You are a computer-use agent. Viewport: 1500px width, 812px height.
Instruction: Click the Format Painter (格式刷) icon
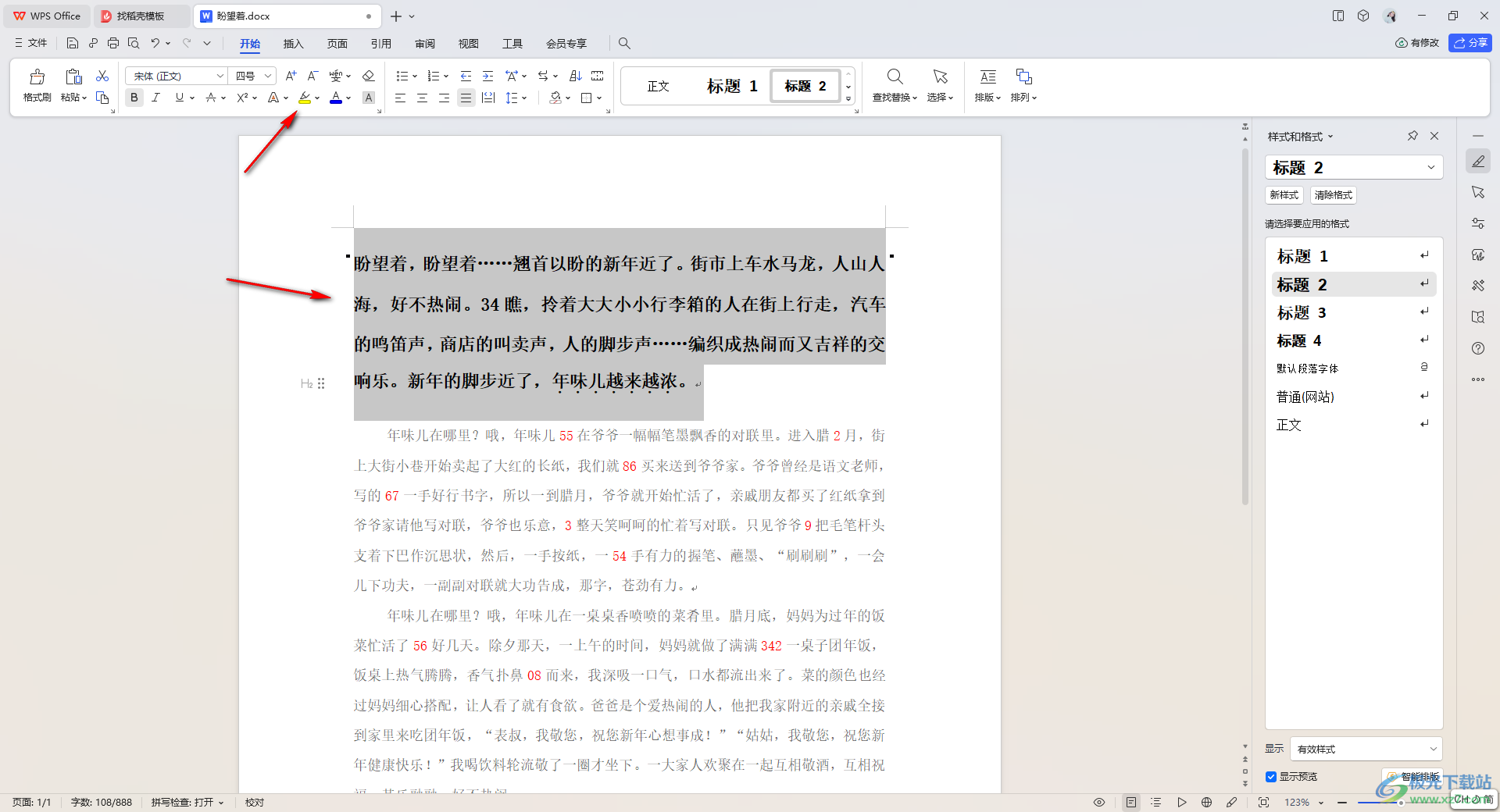click(37, 77)
